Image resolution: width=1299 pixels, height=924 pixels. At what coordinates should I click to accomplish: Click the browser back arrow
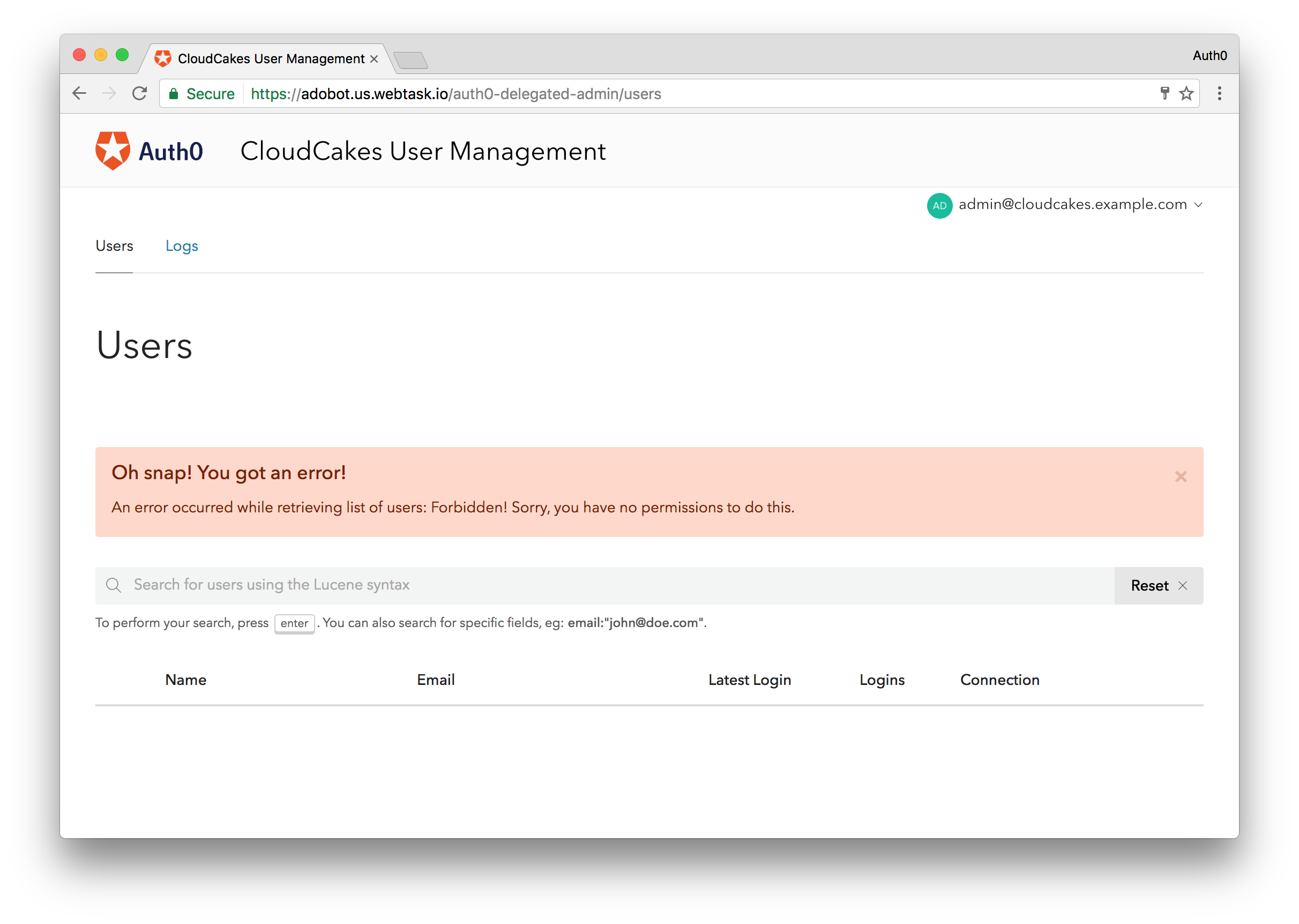[80, 93]
